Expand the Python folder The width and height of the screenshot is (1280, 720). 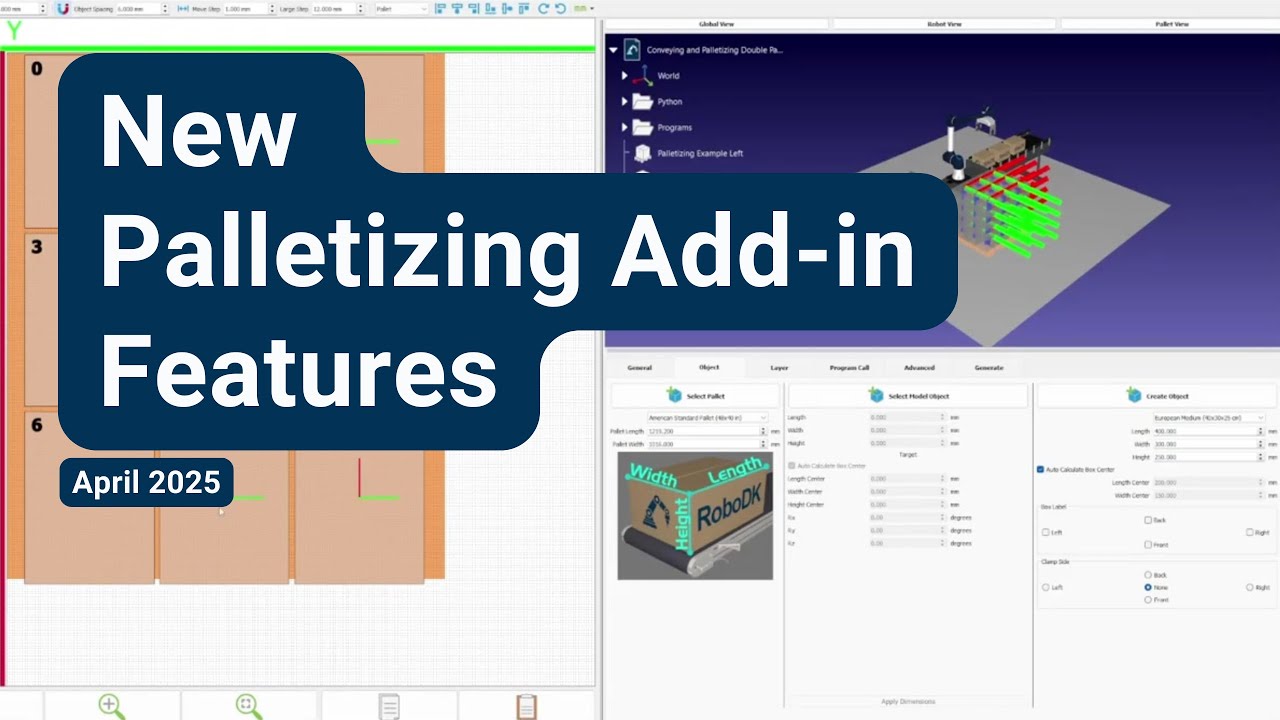pyautogui.click(x=624, y=101)
